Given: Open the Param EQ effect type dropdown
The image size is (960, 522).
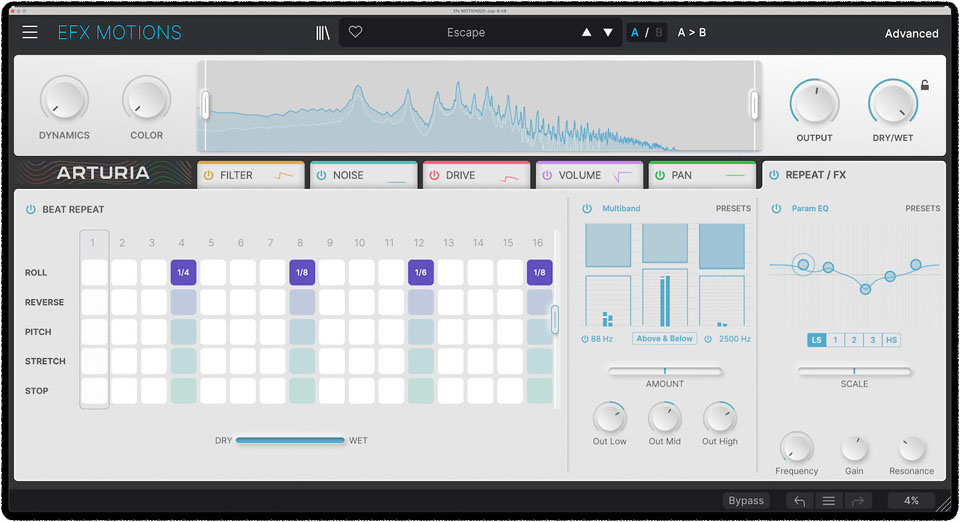Looking at the screenshot, I should 809,208.
